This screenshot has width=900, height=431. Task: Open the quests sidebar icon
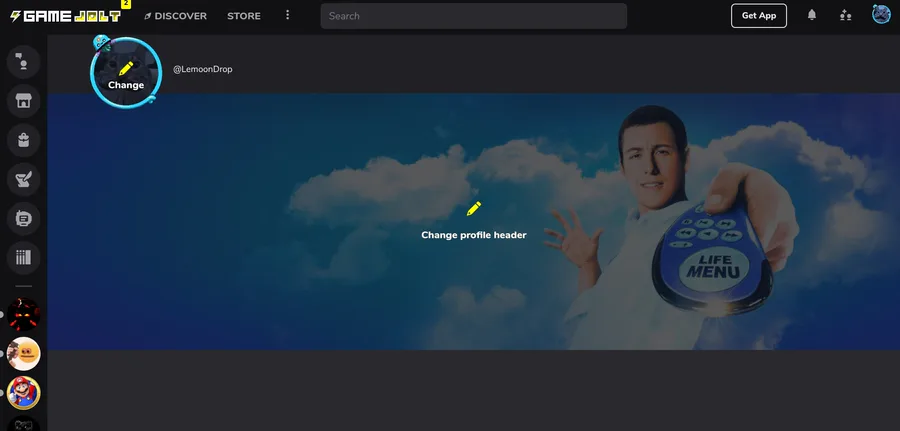[x=24, y=179]
